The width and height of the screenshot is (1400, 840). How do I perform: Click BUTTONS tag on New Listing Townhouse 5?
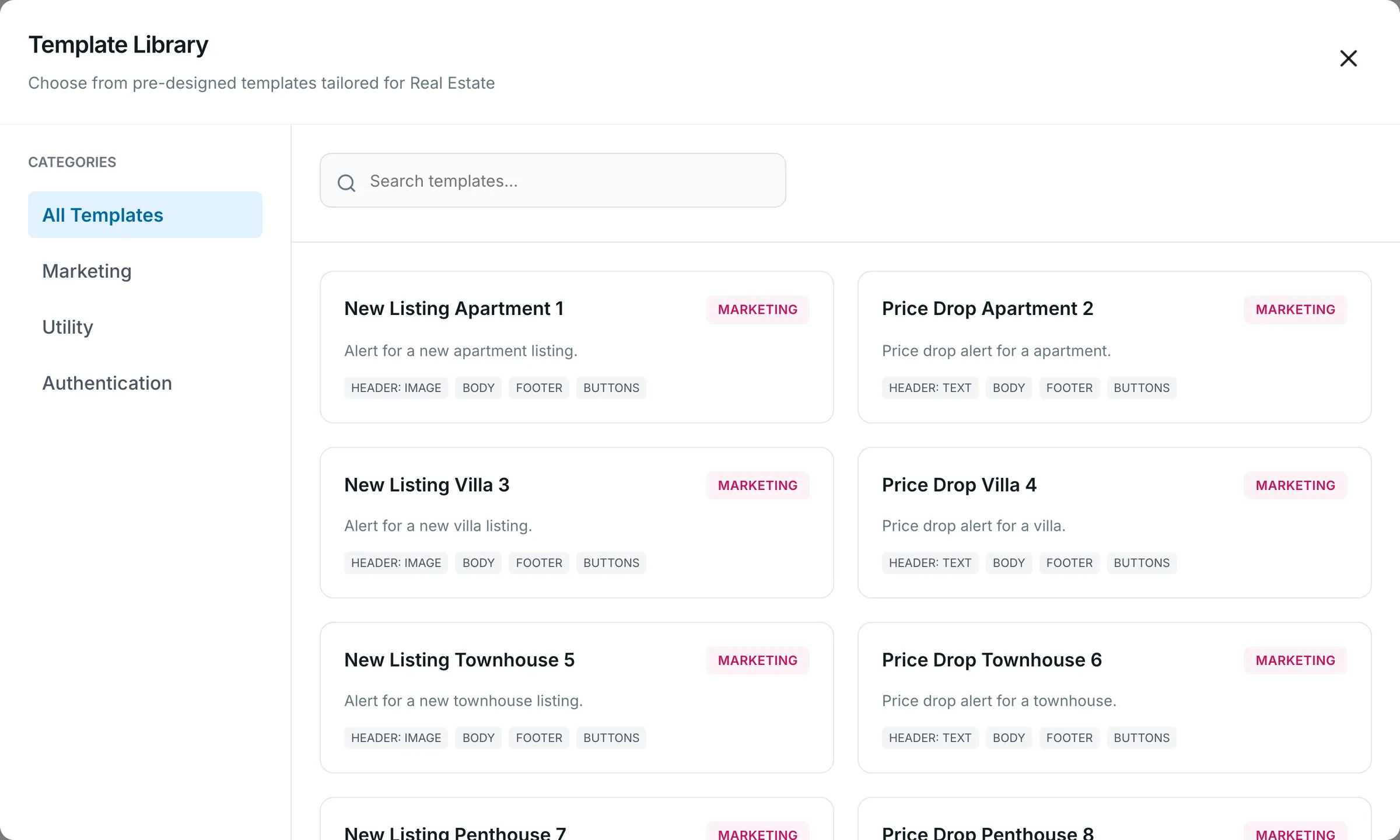611,738
